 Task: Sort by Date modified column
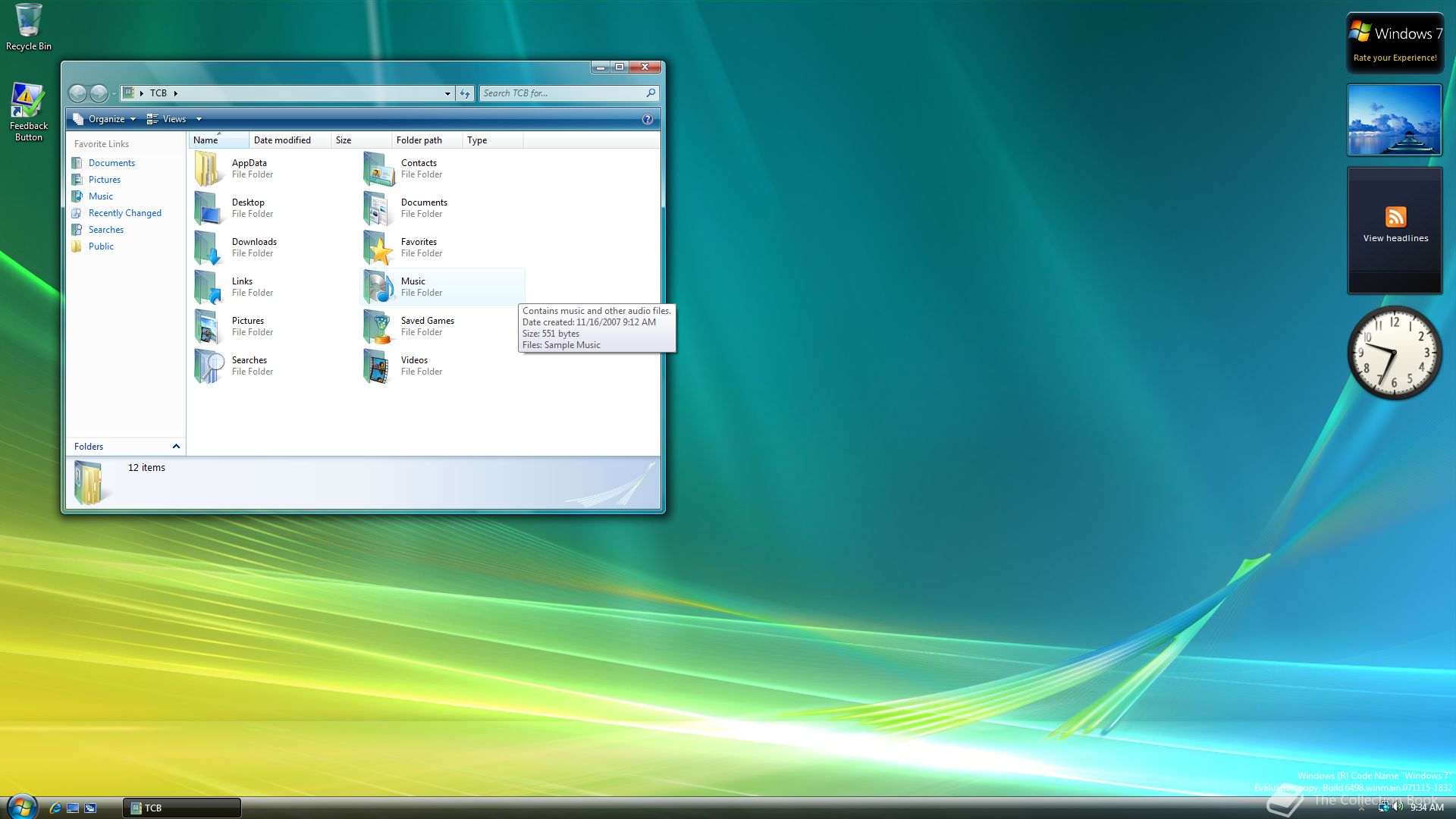click(290, 140)
